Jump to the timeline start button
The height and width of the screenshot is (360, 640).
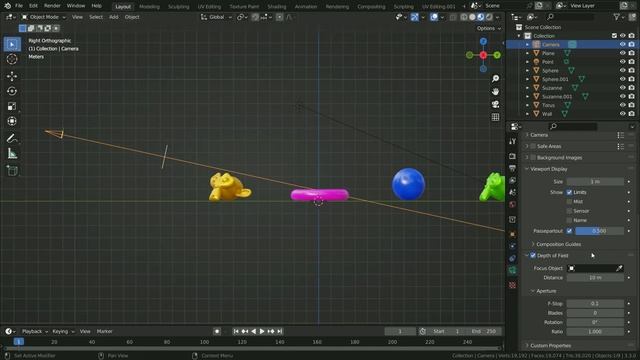click(236, 331)
